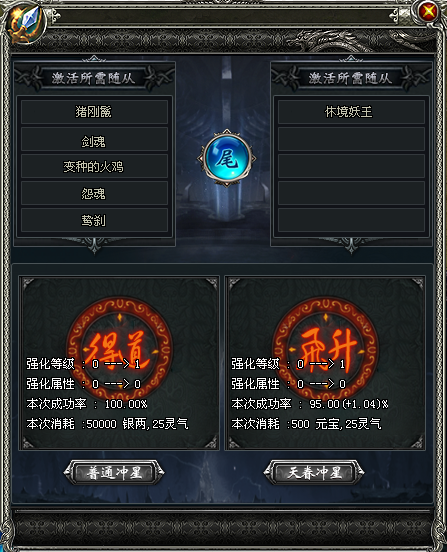This screenshot has height=552, width=447.
Task: Select the 怨魂 follower entry
Action: click(94, 193)
